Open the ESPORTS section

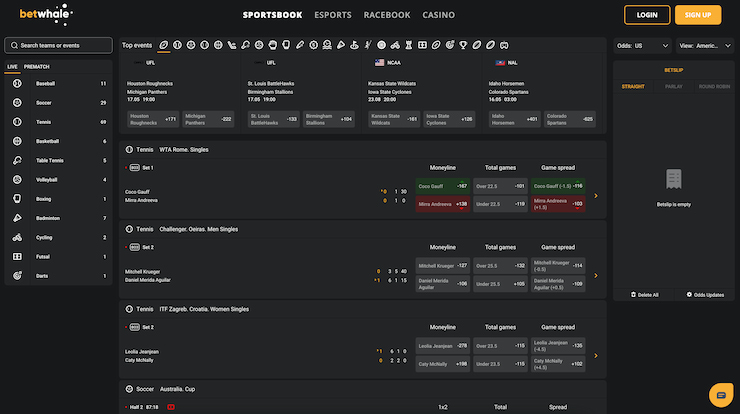(333, 15)
